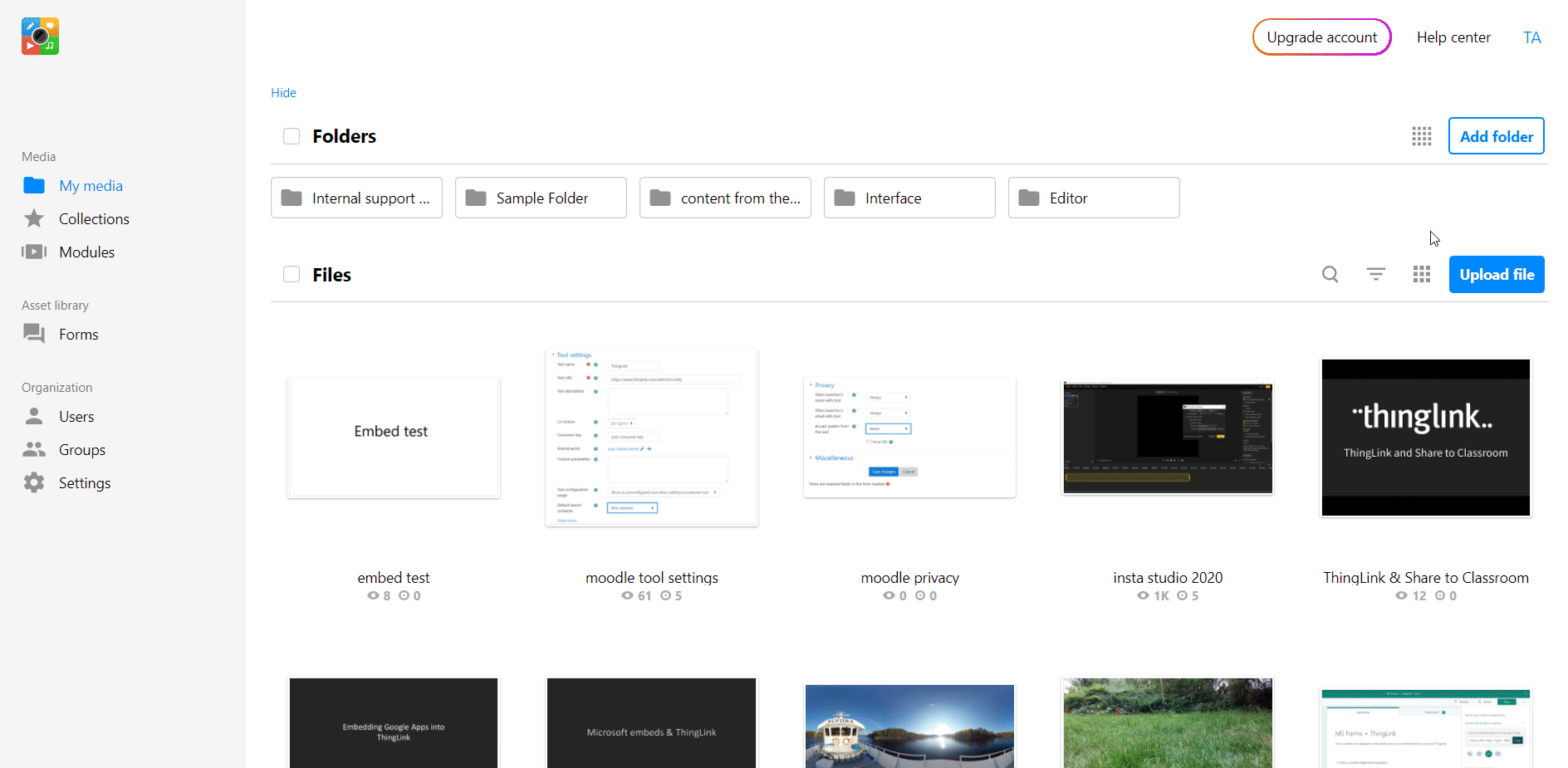Open the boat 360 panorama thumbnail

[909, 726]
